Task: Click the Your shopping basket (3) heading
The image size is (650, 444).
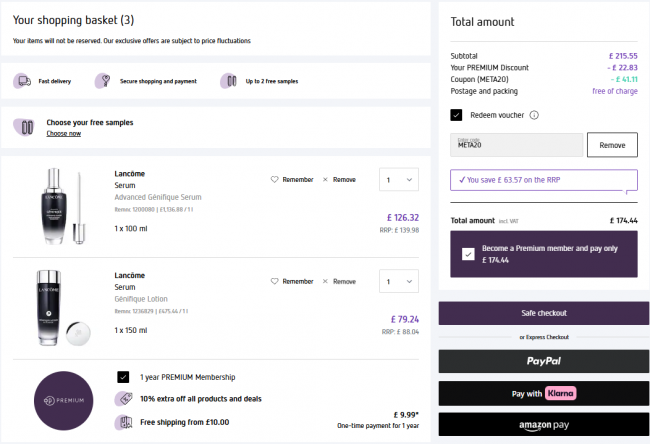Action: pos(73,20)
